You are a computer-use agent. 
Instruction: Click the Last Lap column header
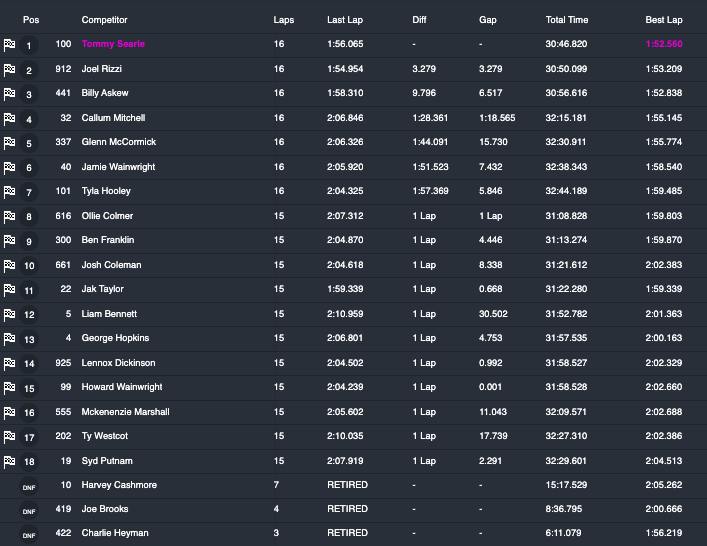(345, 20)
